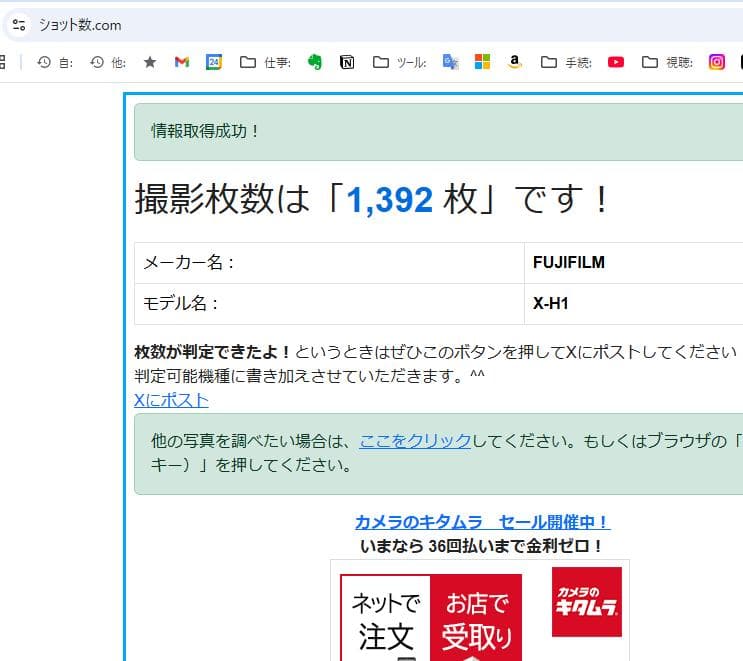Click the X-H1 model value cell
The image size is (743, 661).
(x=633, y=304)
